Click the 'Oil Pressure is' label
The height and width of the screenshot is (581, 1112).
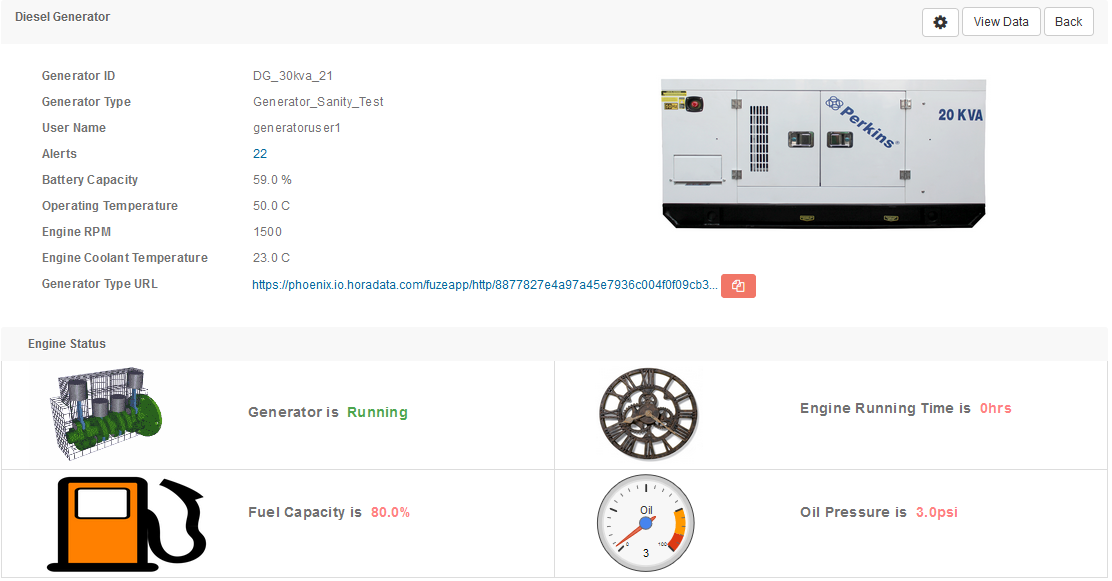853,512
